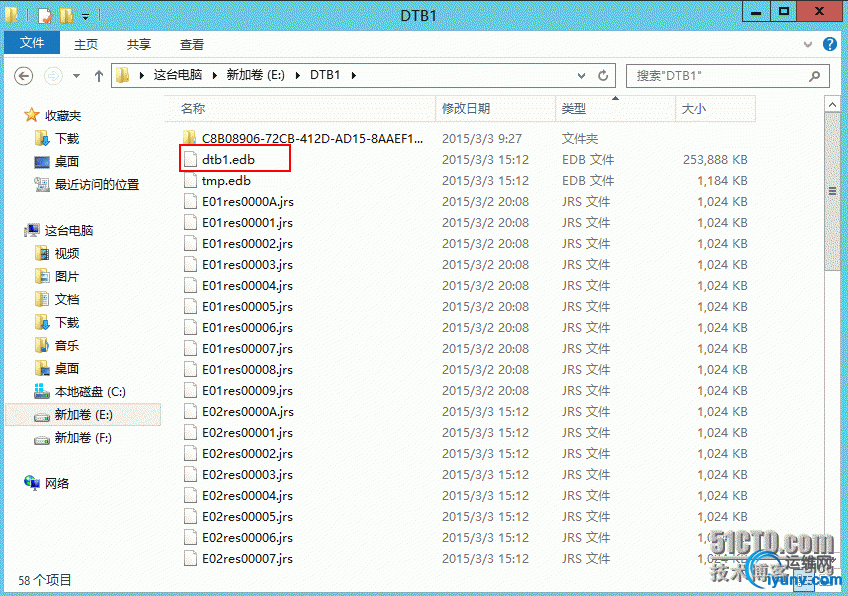Click the system menu folder icon in title bar

pyautogui.click(x=11, y=15)
